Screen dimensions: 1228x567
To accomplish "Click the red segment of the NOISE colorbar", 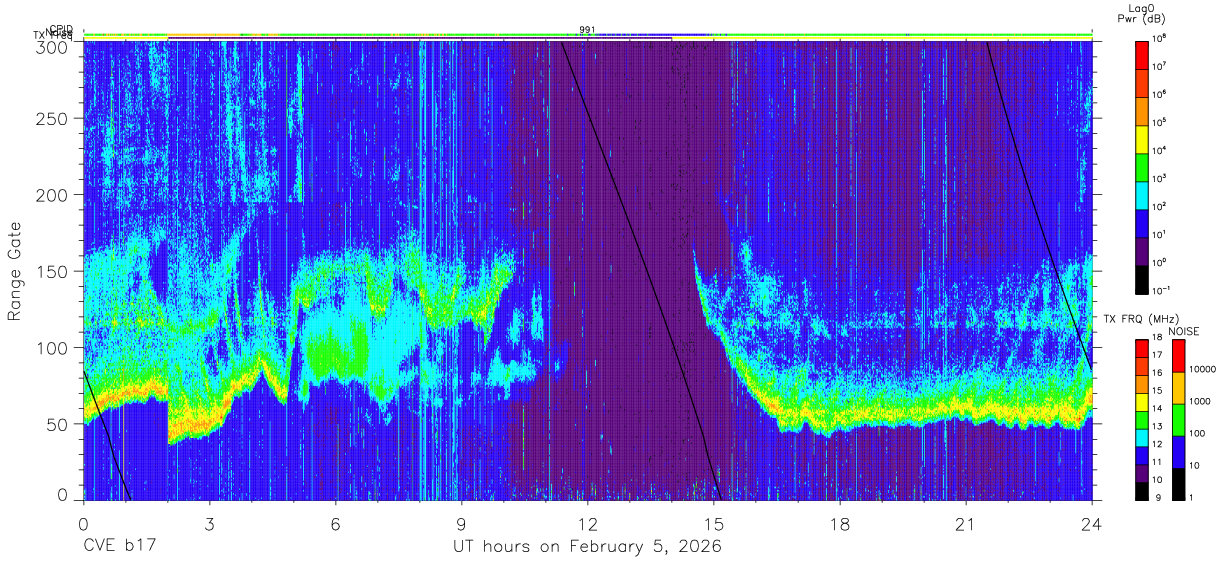I will tap(1179, 356).
